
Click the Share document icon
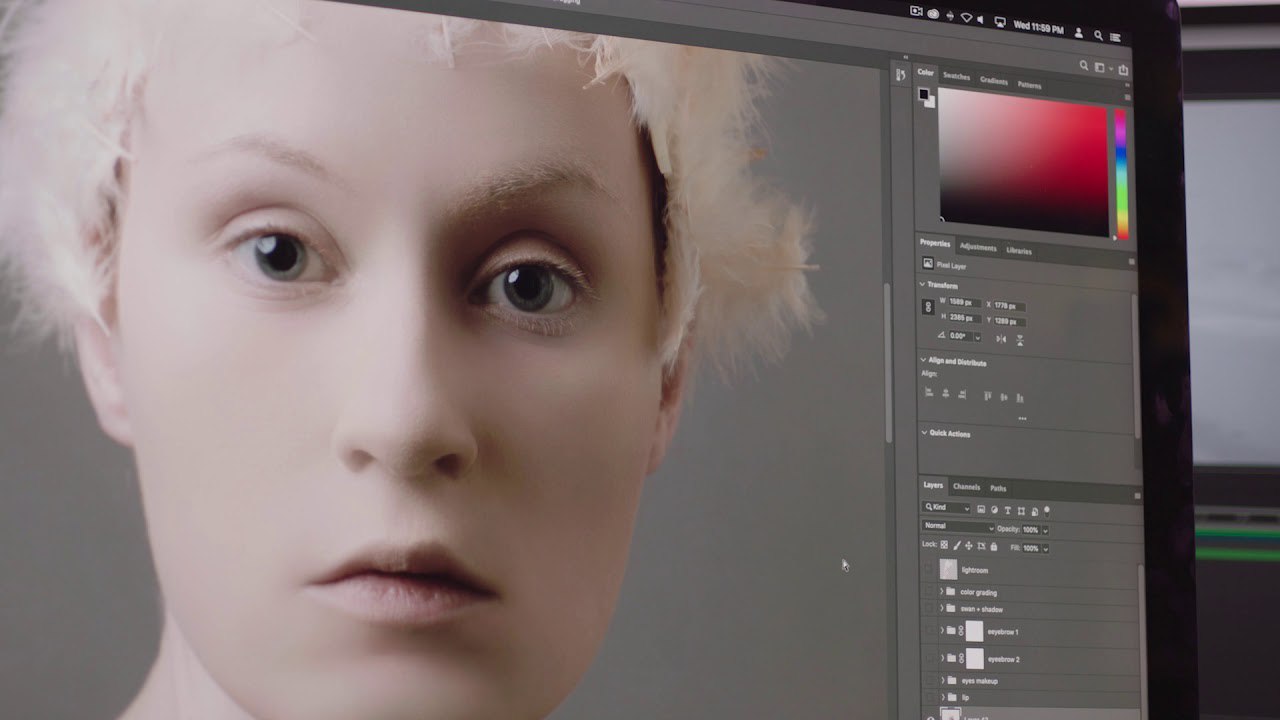click(x=1123, y=69)
